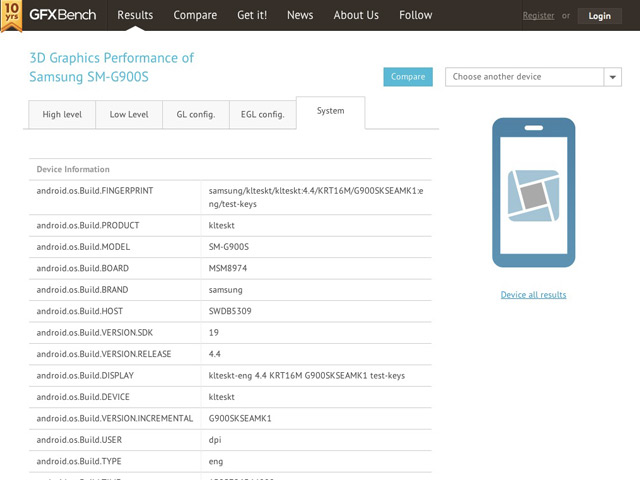Viewport: 640px width, 480px height.
Task: Click the fingerprint value samsung/klteskt text
Action: 316,197
